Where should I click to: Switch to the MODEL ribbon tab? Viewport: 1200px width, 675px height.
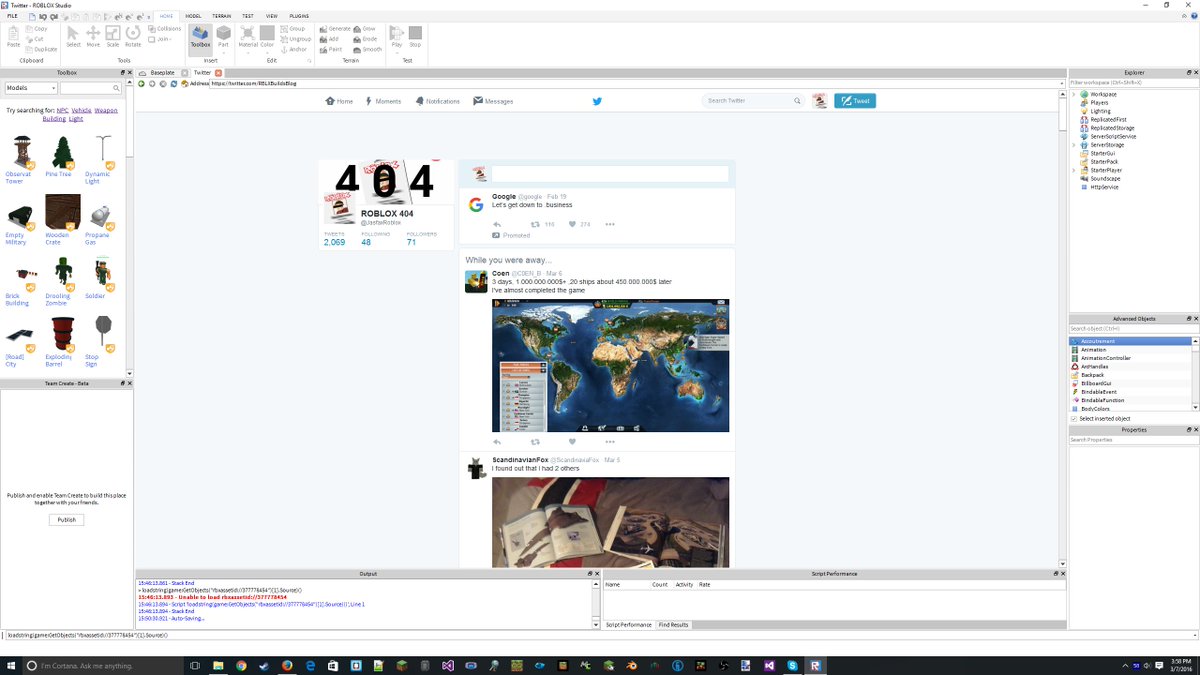193,16
